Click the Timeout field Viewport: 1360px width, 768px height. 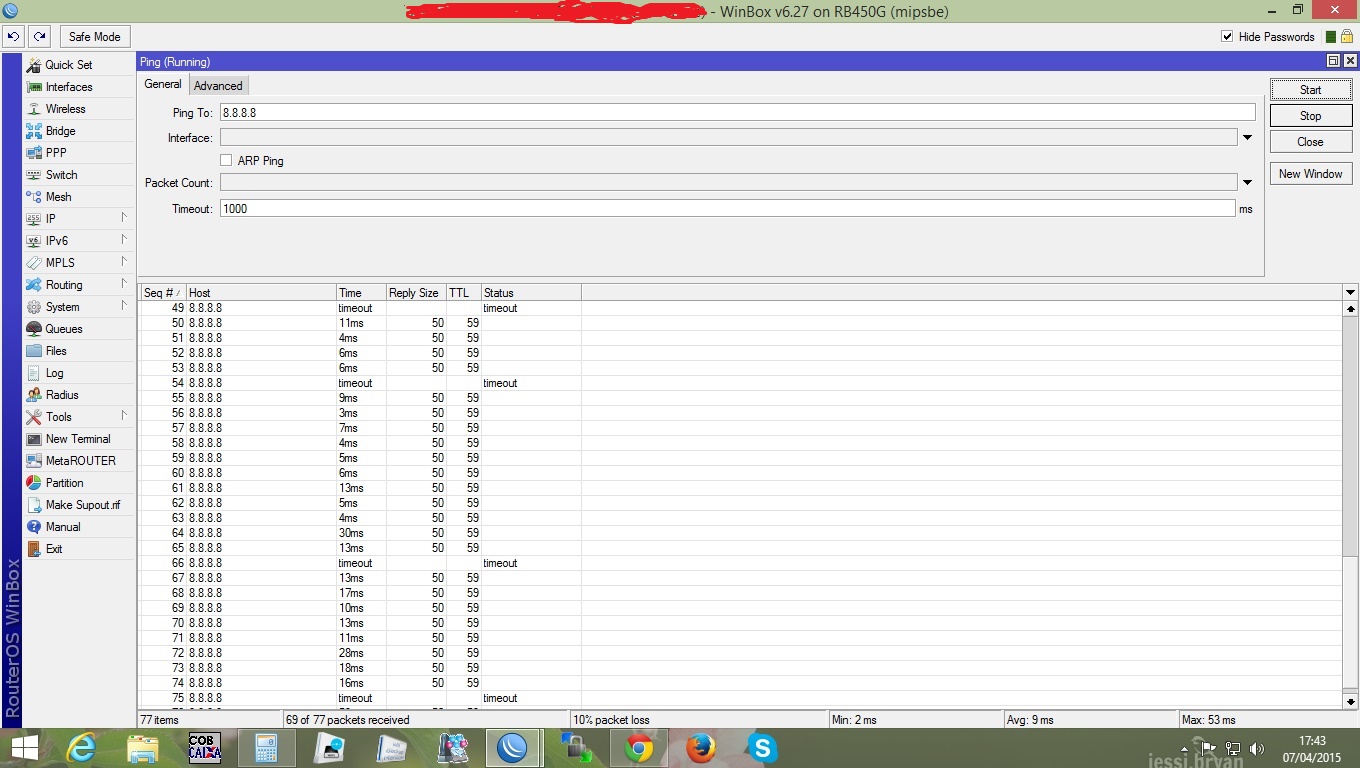pyautogui.click(x=727, y=209)
